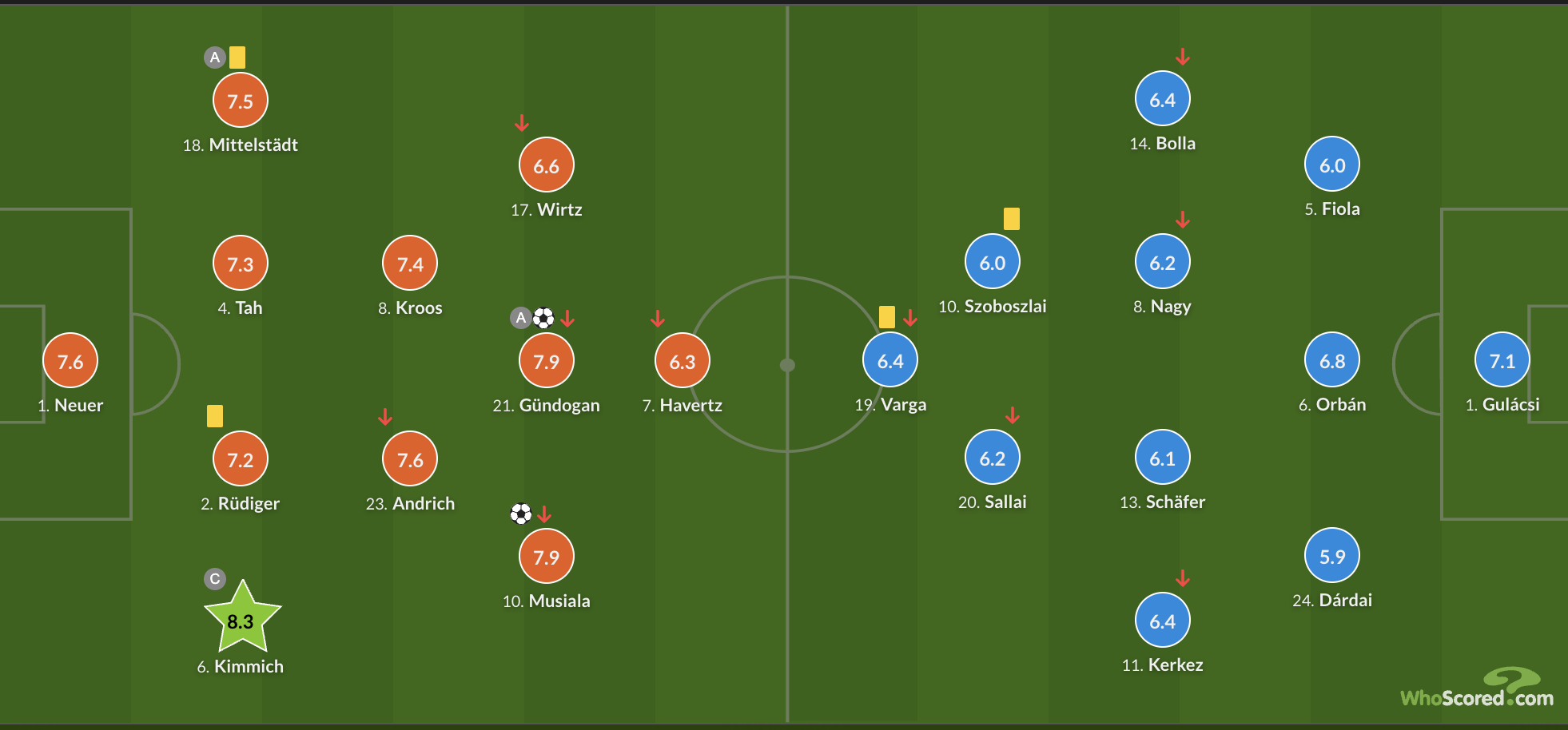Screen dimensions: 1568x730
Task: Click the yellow card above Mittelstädt
Action: 237,58
